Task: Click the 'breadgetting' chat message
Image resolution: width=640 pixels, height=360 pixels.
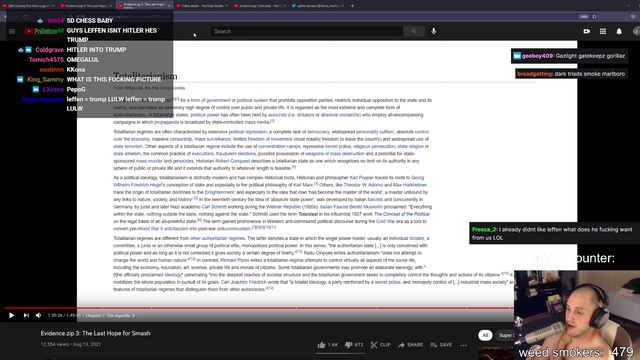Action: [x=571, y=74]
